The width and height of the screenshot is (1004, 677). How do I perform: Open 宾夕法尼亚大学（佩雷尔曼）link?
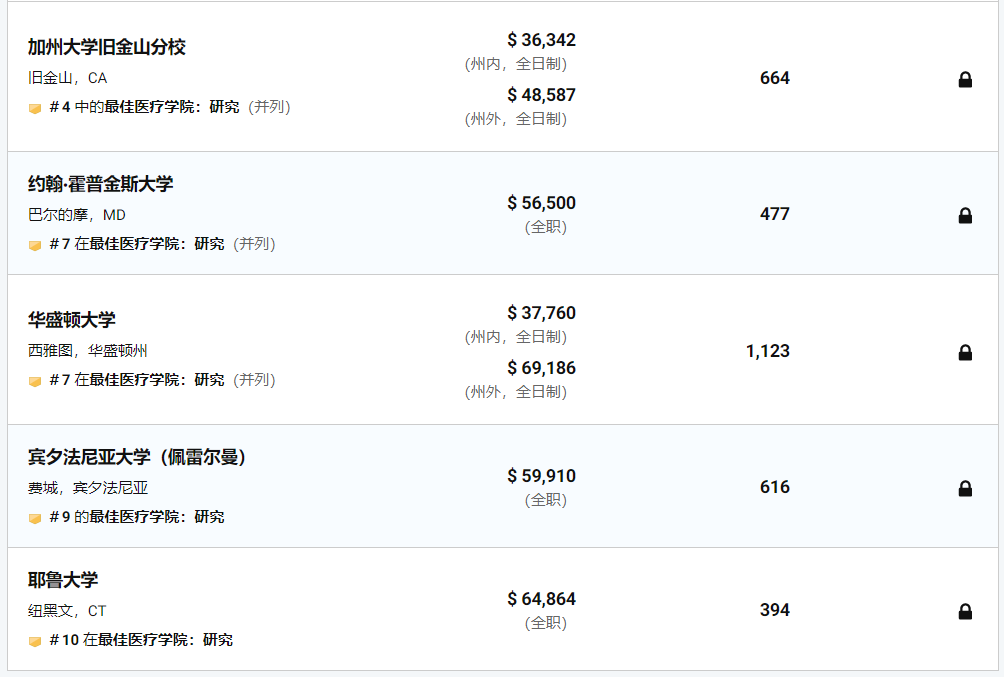[x=136, y=457]
